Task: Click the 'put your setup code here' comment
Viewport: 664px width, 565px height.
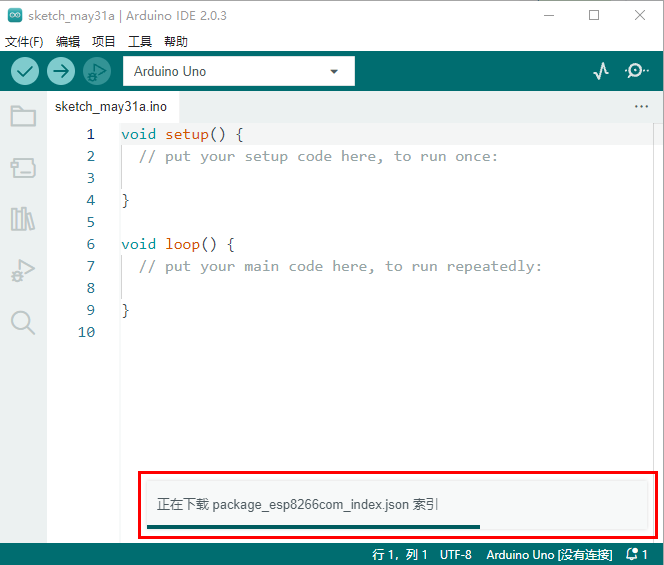Action: tap(318, 157)
